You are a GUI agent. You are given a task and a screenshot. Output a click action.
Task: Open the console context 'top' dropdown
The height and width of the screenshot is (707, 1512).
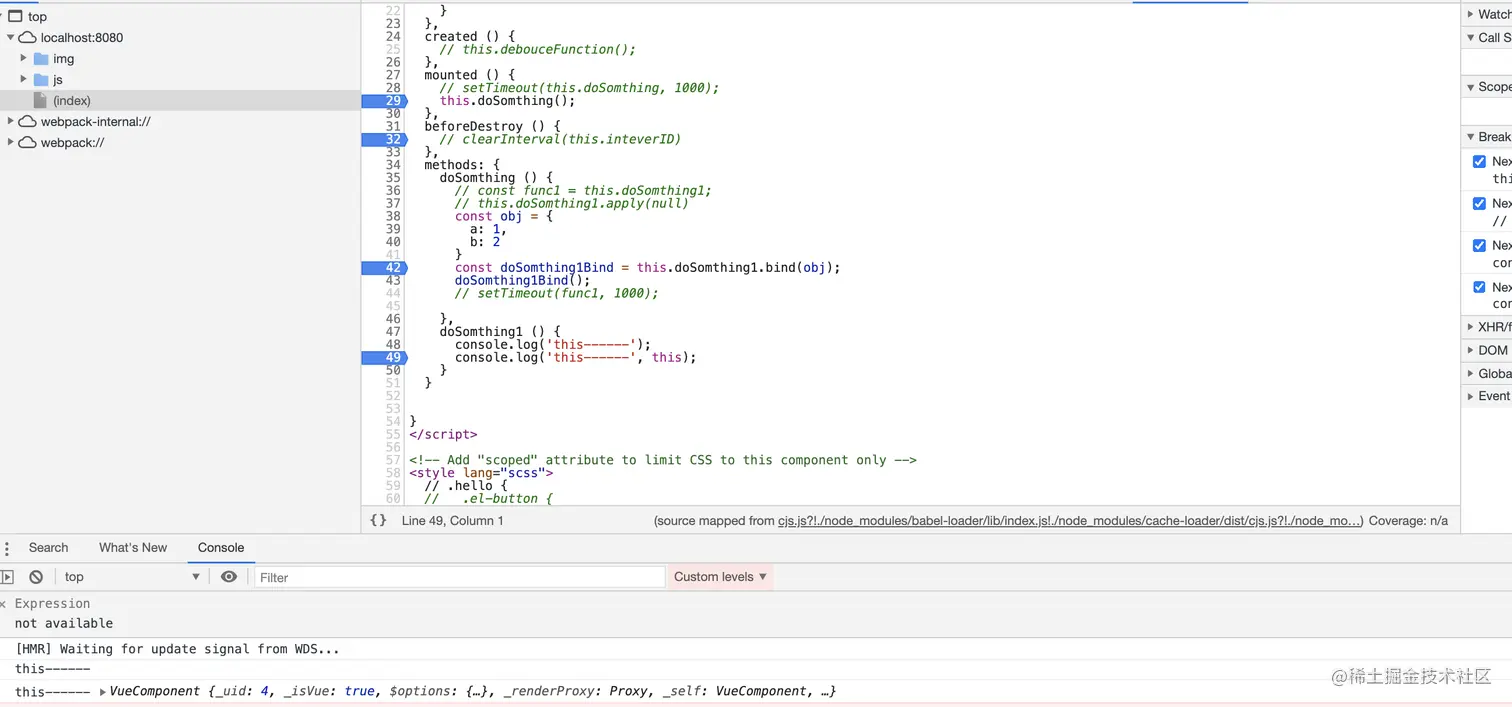[x=132, y=577]
